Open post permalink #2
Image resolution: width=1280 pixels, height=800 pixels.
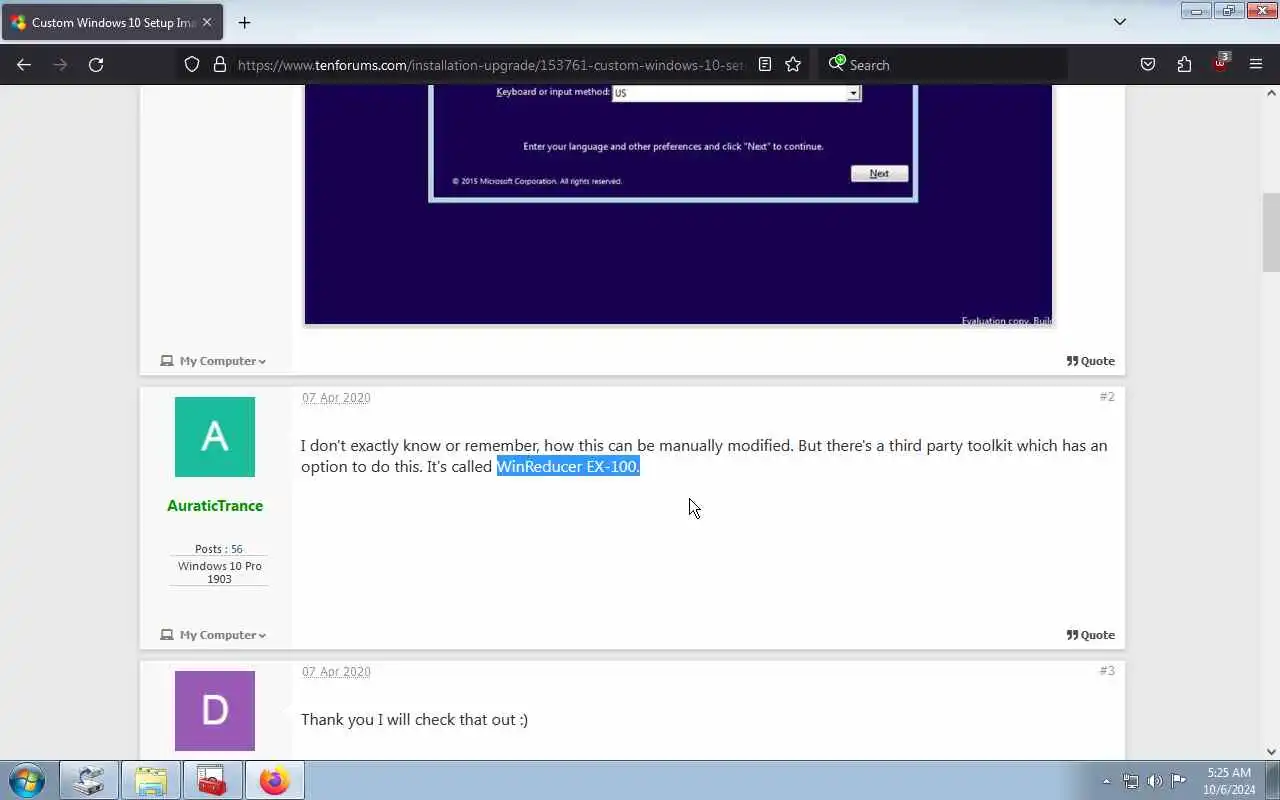(x=1107, y=397)
